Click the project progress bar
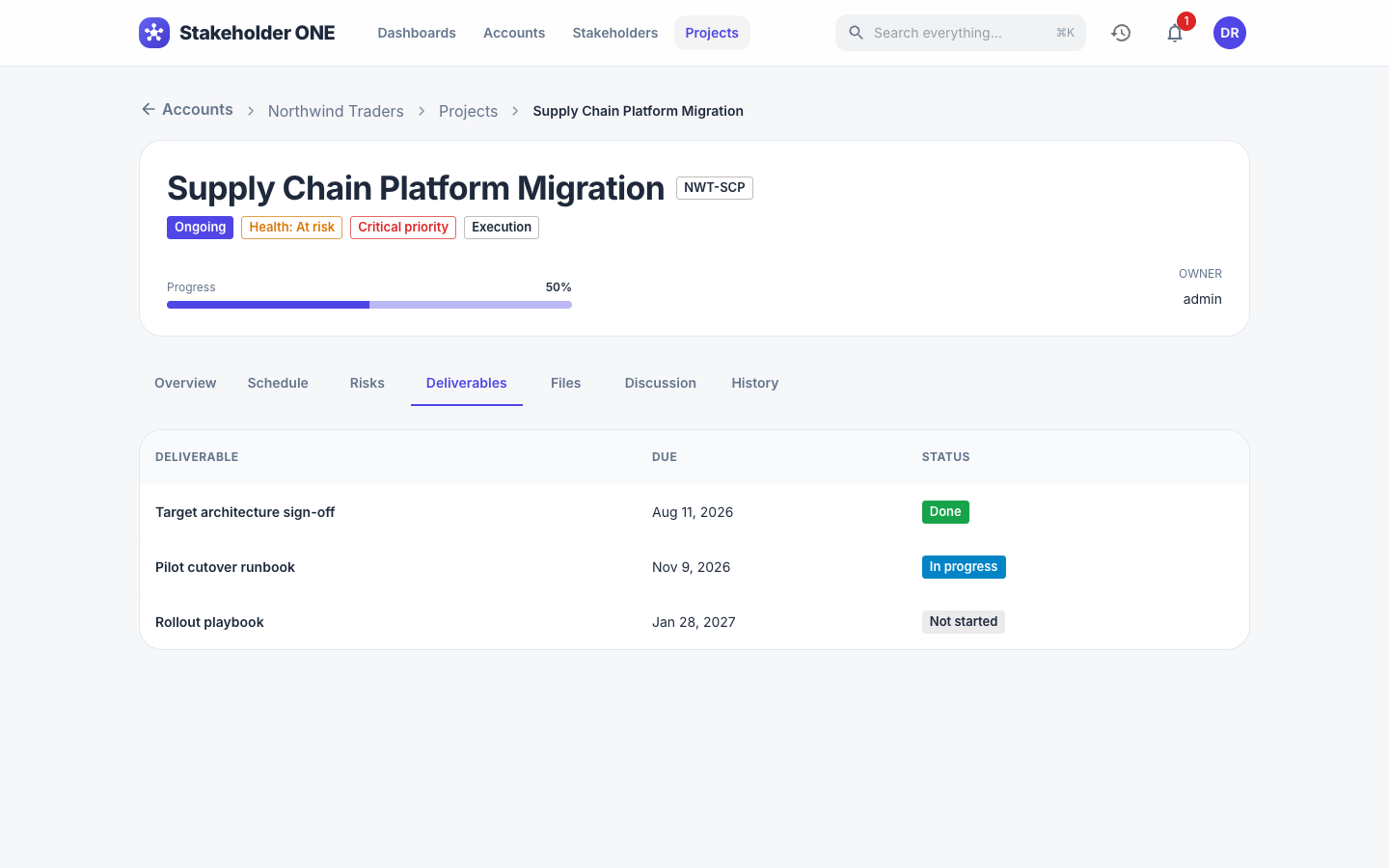1389x868 pixels. [x=369, y=305]
